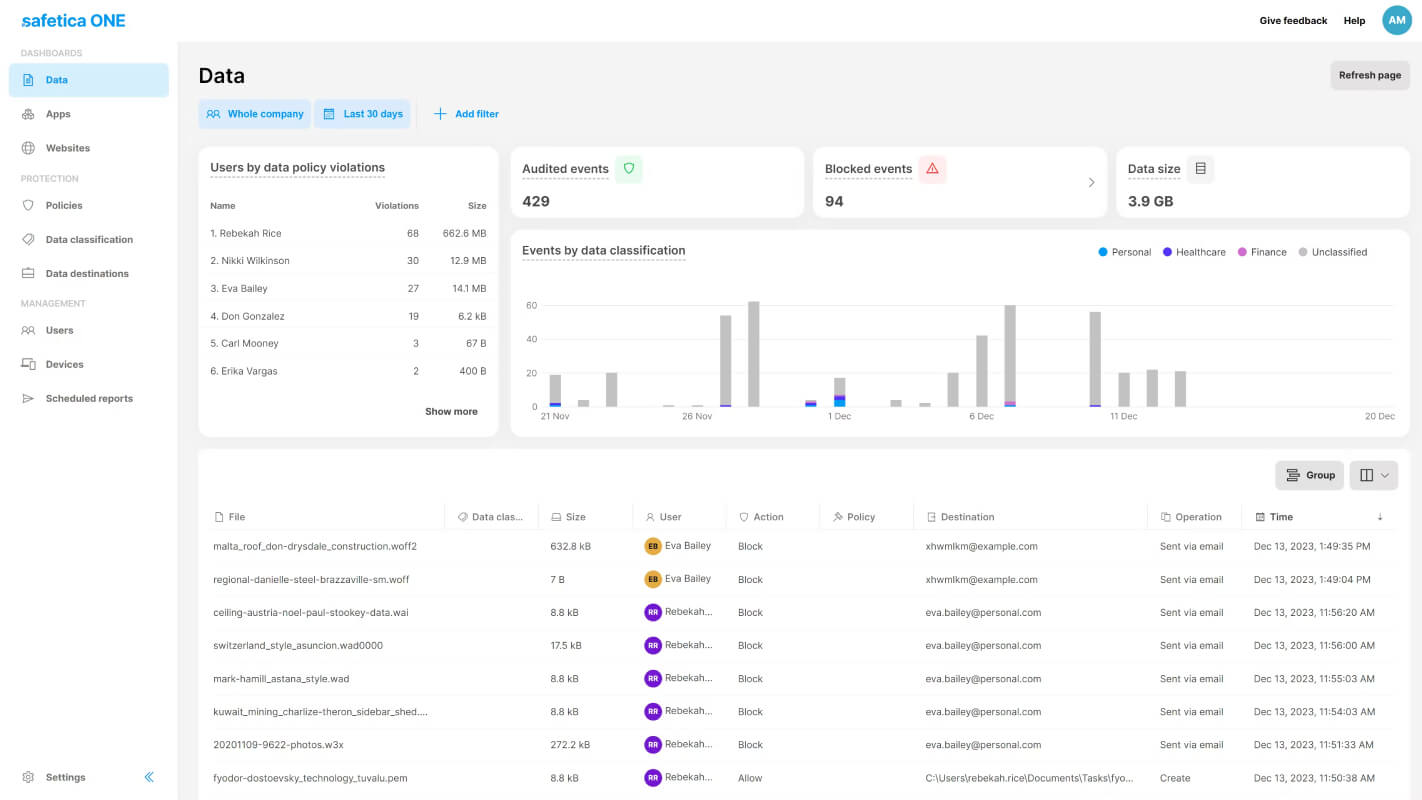Image resolution: width=1422 pixels, height=800 pixels.
Task: Click the Audited events shield icon
Action: (x=629, y=169)
